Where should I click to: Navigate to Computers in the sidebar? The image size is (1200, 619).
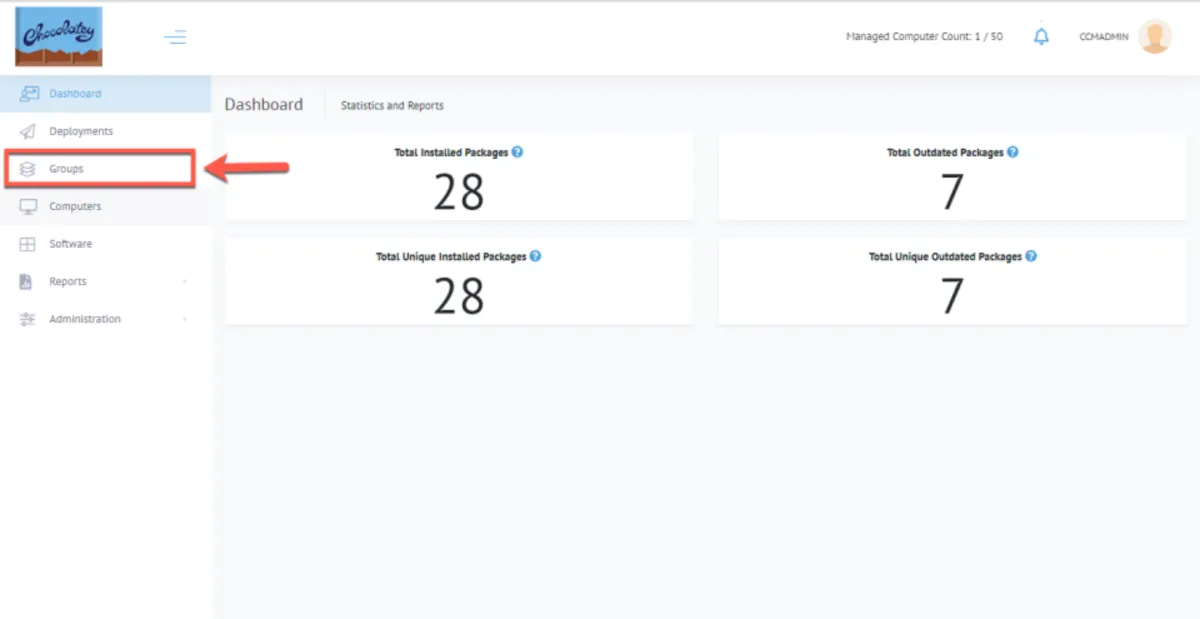click(106, 207)
